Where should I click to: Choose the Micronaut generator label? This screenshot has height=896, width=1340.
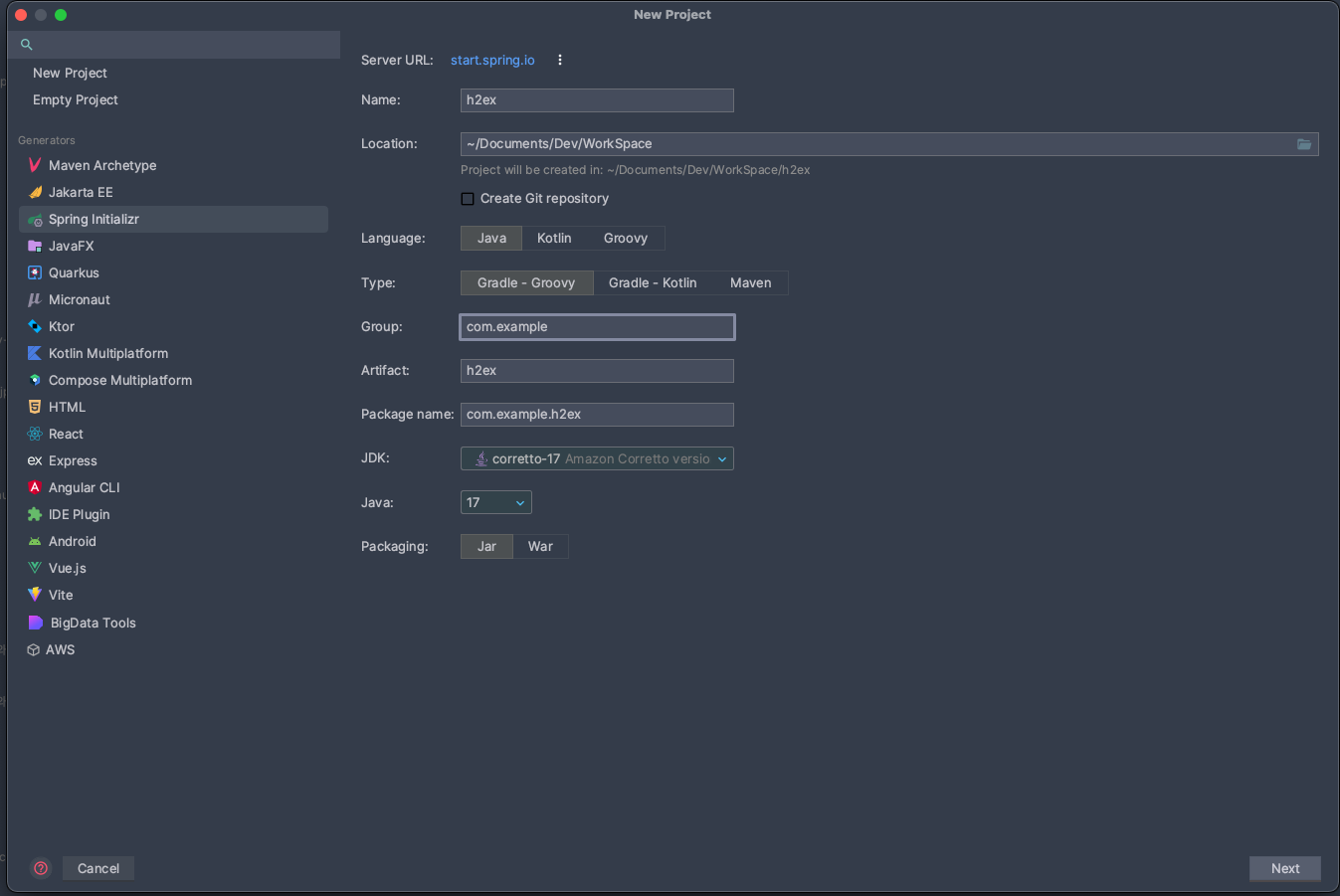[80, 299]
